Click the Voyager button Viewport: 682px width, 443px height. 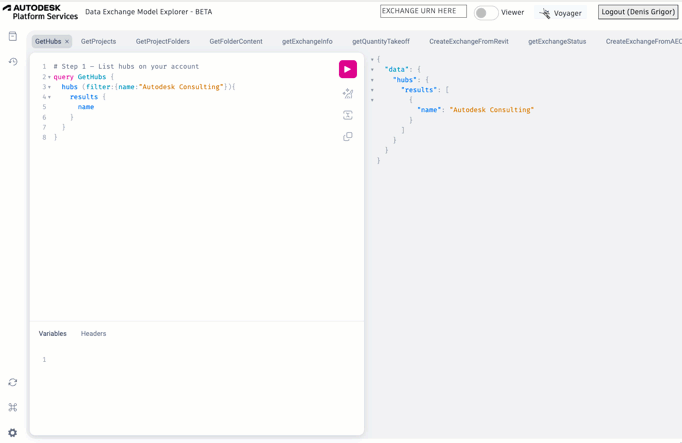point(561,13)
